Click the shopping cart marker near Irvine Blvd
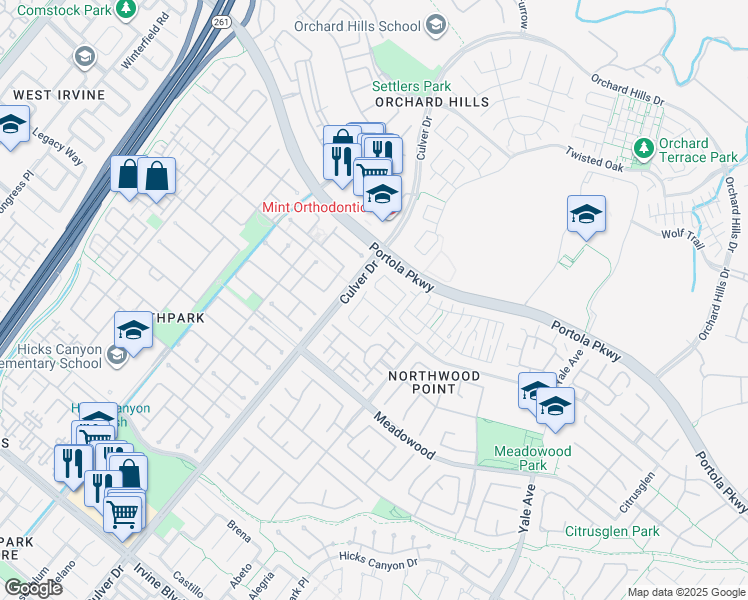The height and width of the screenshot is (600, 748). (x=123, y=518)
